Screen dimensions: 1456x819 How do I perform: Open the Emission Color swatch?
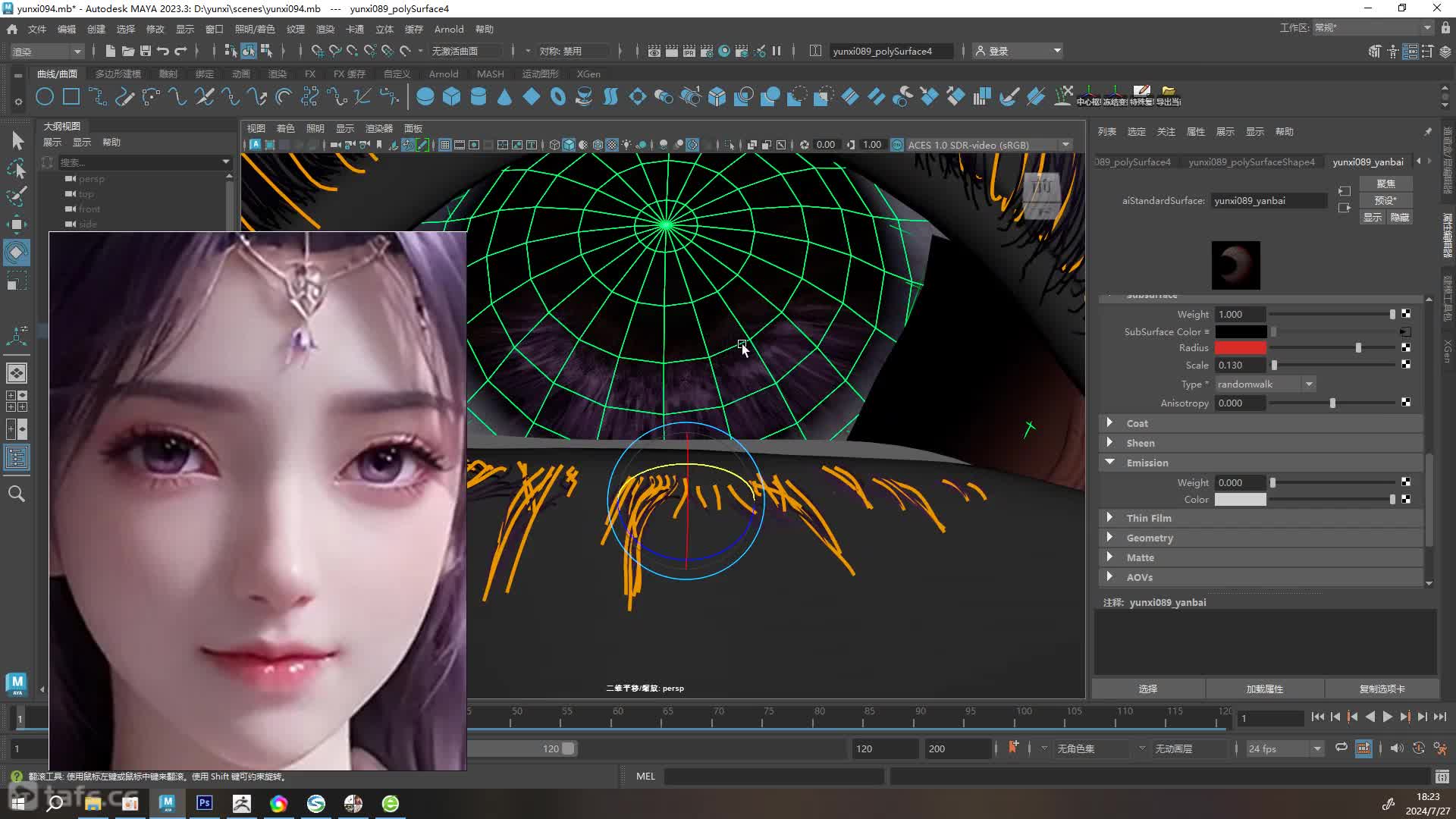pyautogui.click(x=1241, y=499)
